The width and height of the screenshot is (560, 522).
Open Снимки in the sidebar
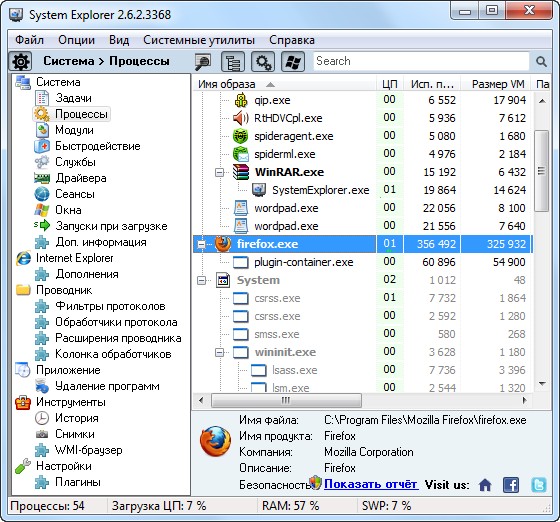click(75, 434)
